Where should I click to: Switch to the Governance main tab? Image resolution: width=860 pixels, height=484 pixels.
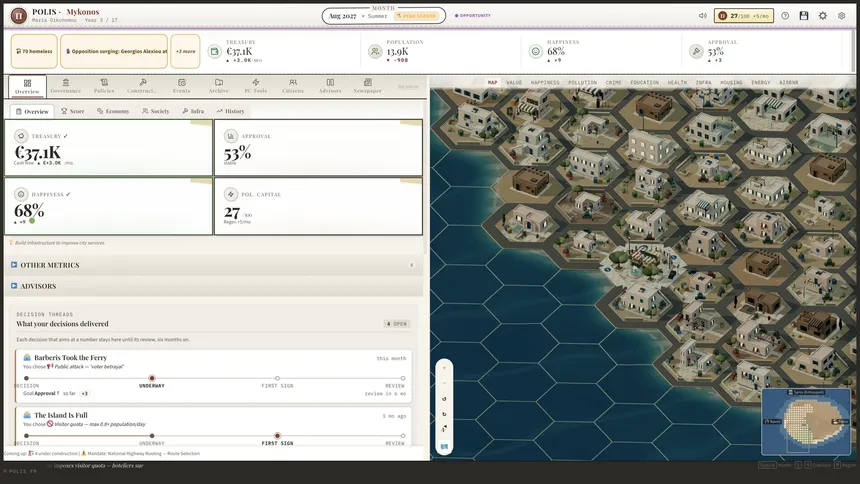(66, 86)
